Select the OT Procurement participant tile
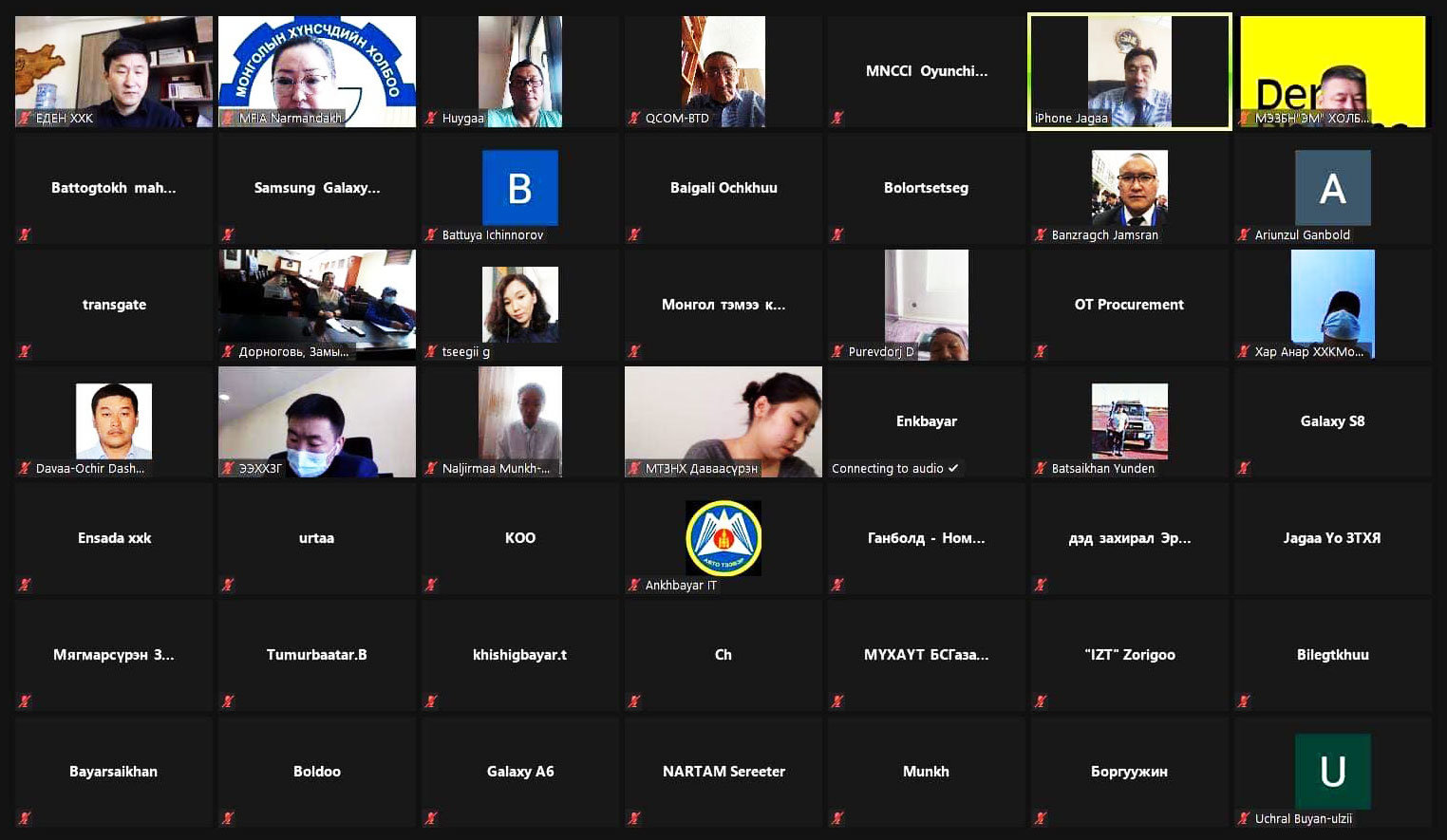The height and width of the screenshot is (840, 1447). [x=1129, y=305]
